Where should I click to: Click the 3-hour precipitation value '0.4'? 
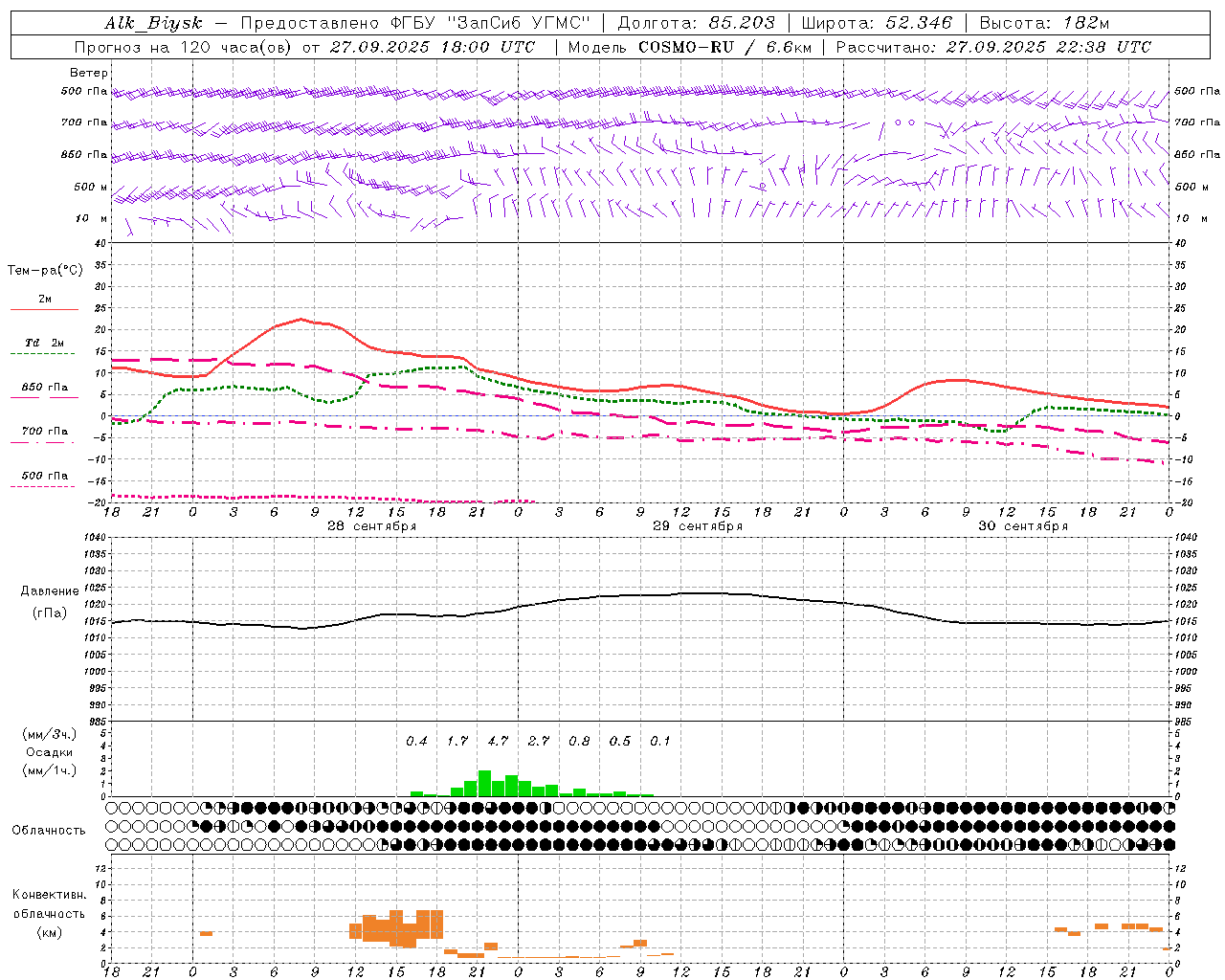tap(416, 742)
